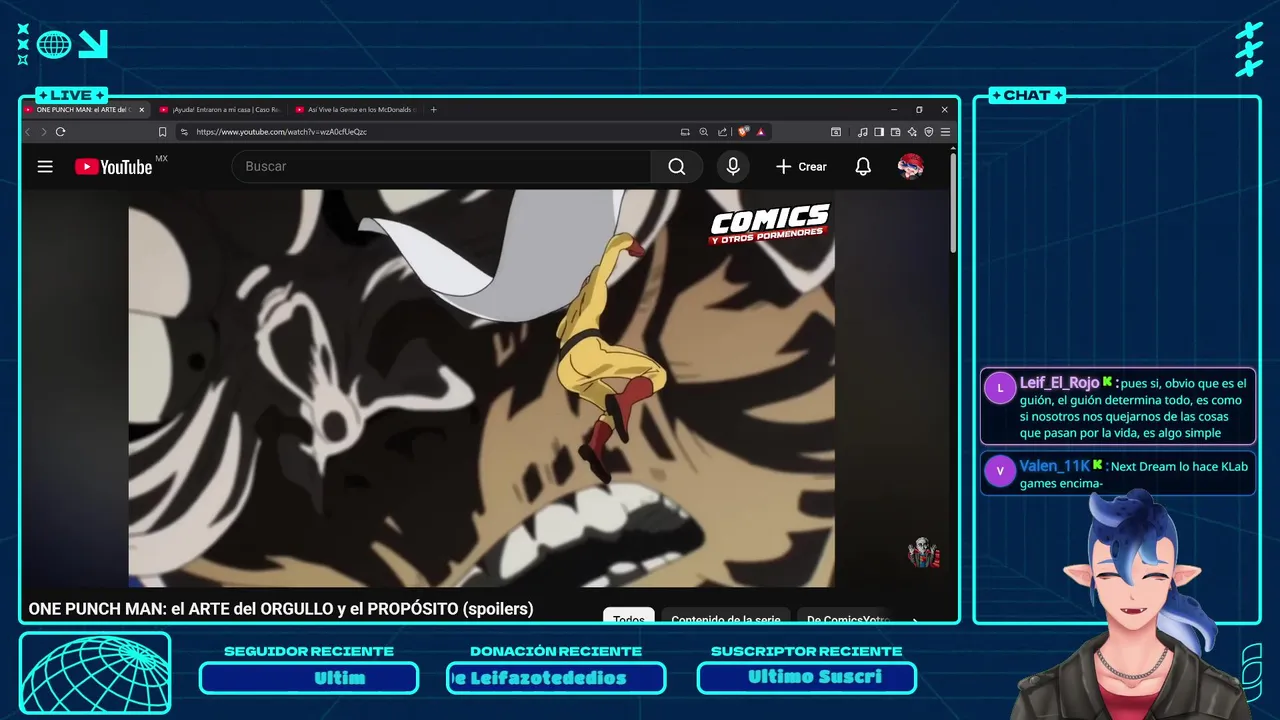Open the browser main menu
The width and height of the screenshot is (1280, 720).
point(945,132)
